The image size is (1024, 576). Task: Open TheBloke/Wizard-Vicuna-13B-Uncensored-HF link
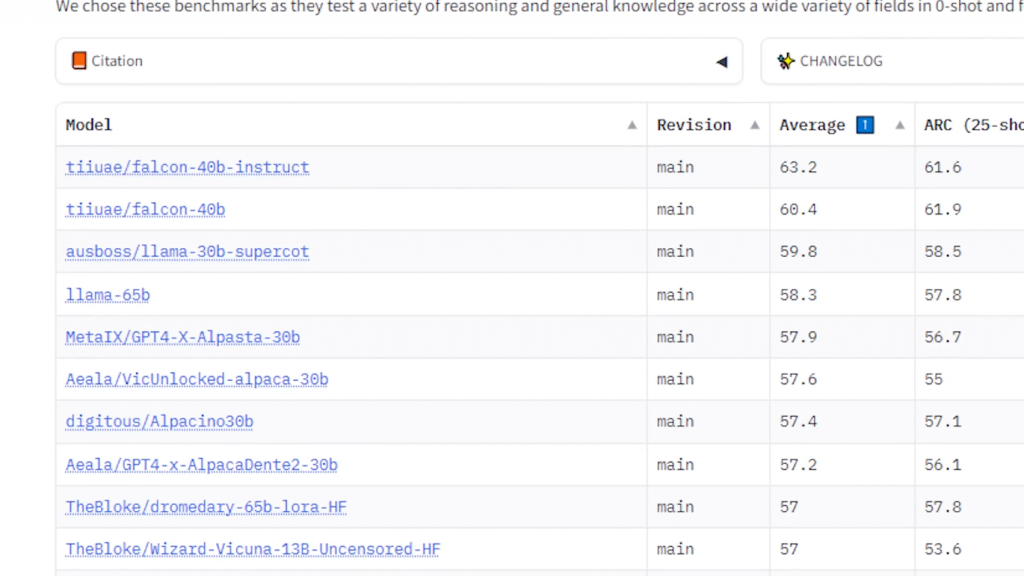[253, 549]
